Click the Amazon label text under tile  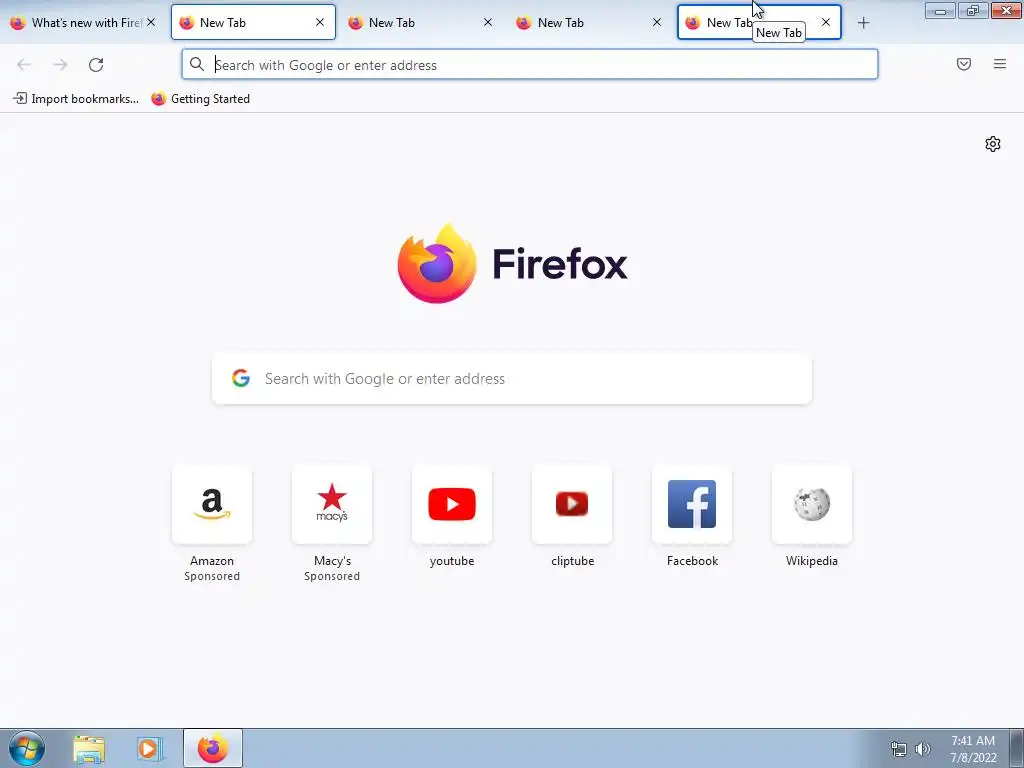(x=212, y=561)
